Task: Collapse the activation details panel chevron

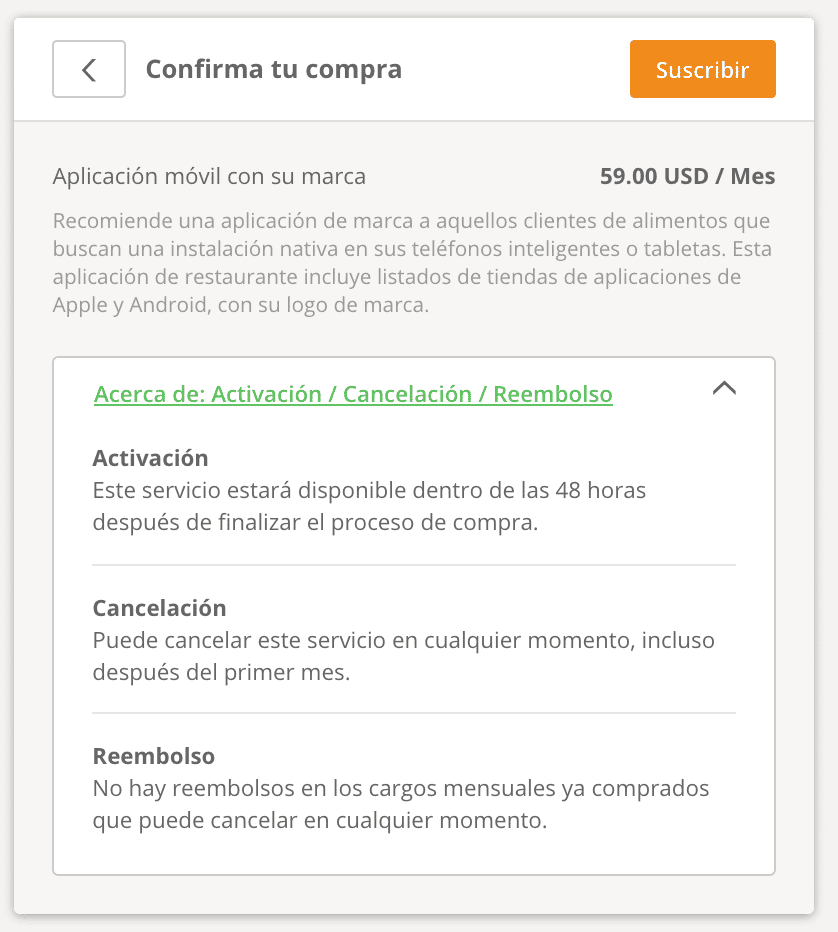Action: click(x=724, y=389)
